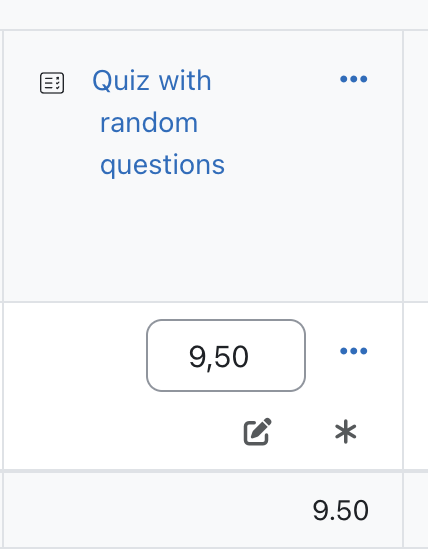The height and width of the screenshot is (550, 428).
Task: Focus the grade text box showing 9,50
Action: pyautogui.click(x=226, y=355)
